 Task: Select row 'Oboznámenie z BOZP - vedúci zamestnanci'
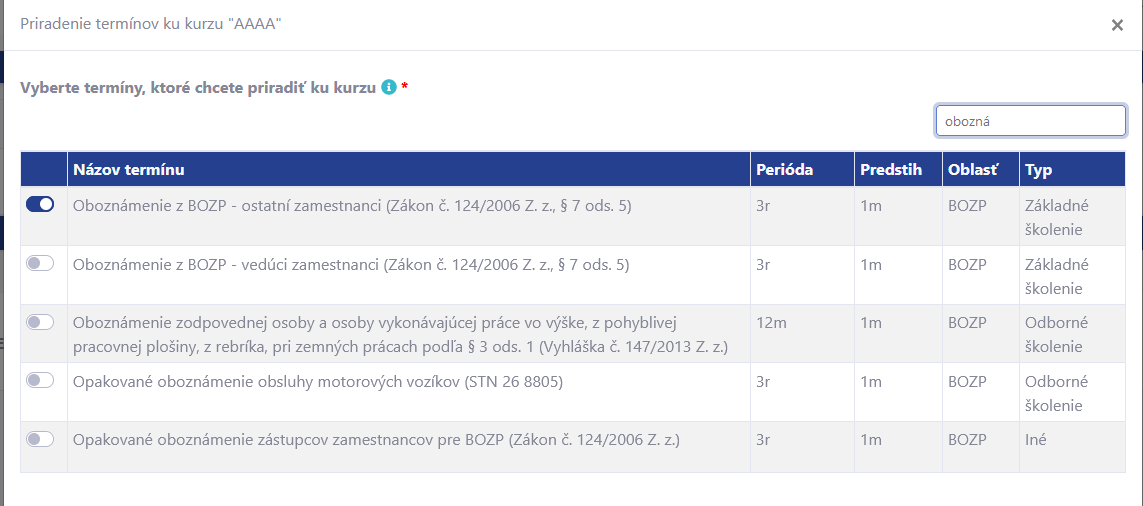573,275
